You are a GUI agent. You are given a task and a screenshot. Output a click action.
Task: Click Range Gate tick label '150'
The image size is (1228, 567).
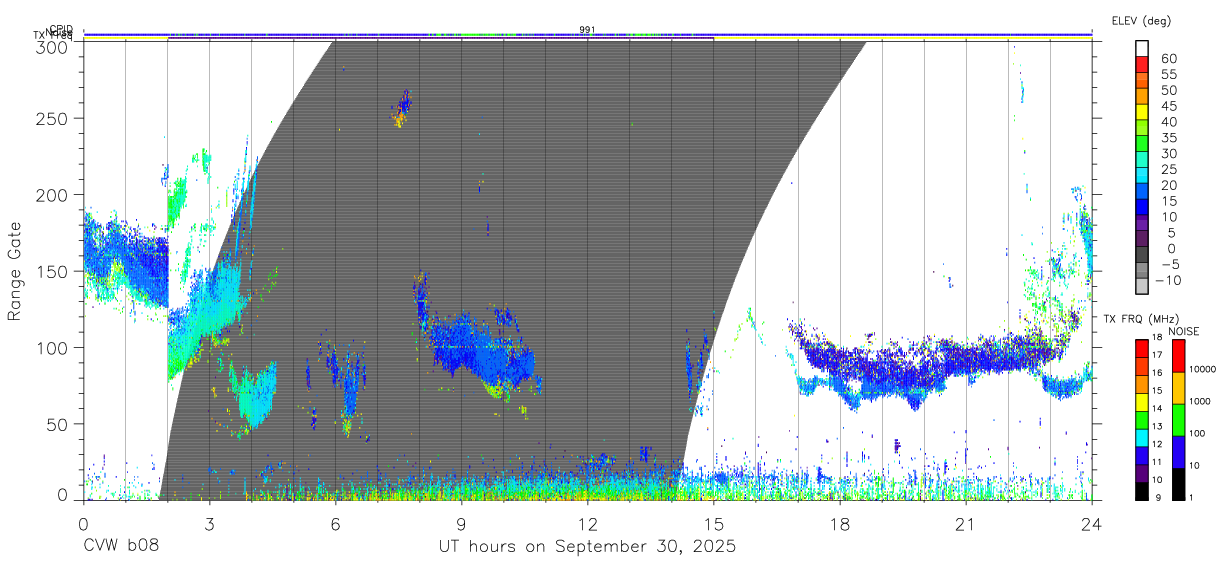pyautogui.click(x=51, y=272)
